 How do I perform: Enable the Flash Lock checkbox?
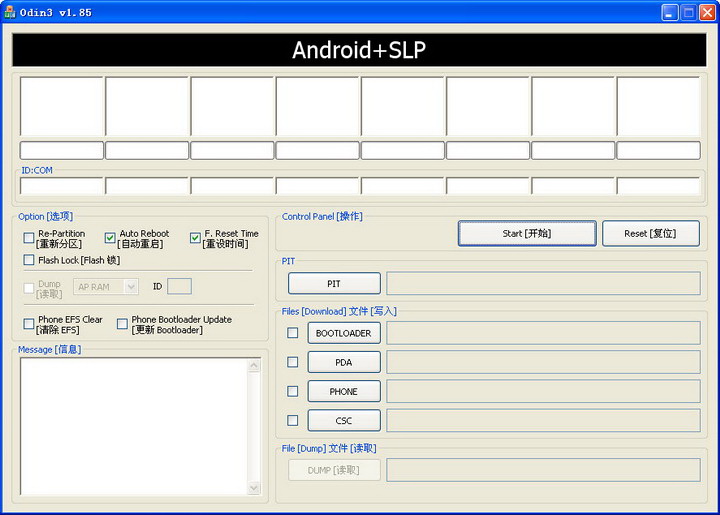[29, 260]
